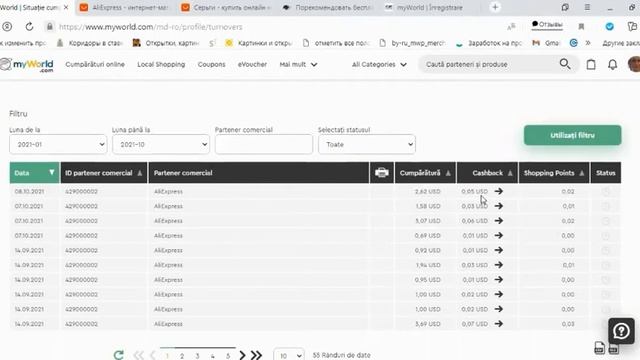Image resolution: width=640 pixels, height=360 pixels.
Task: Open the Luna de la dropdown
Action: coord(58,144)
